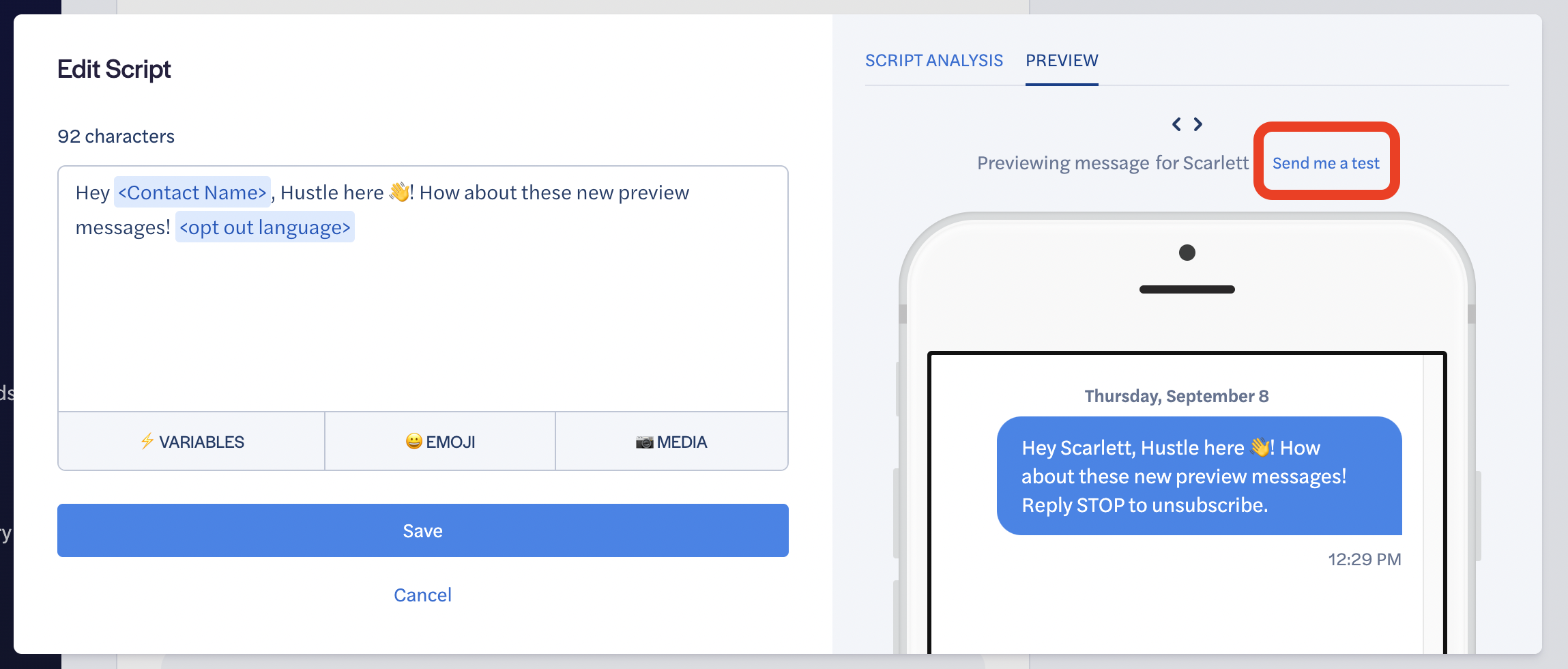The height and width of the screenshot is (669, 1568).
Task: Click the 92 characters counter label
Action: [116, 137]
